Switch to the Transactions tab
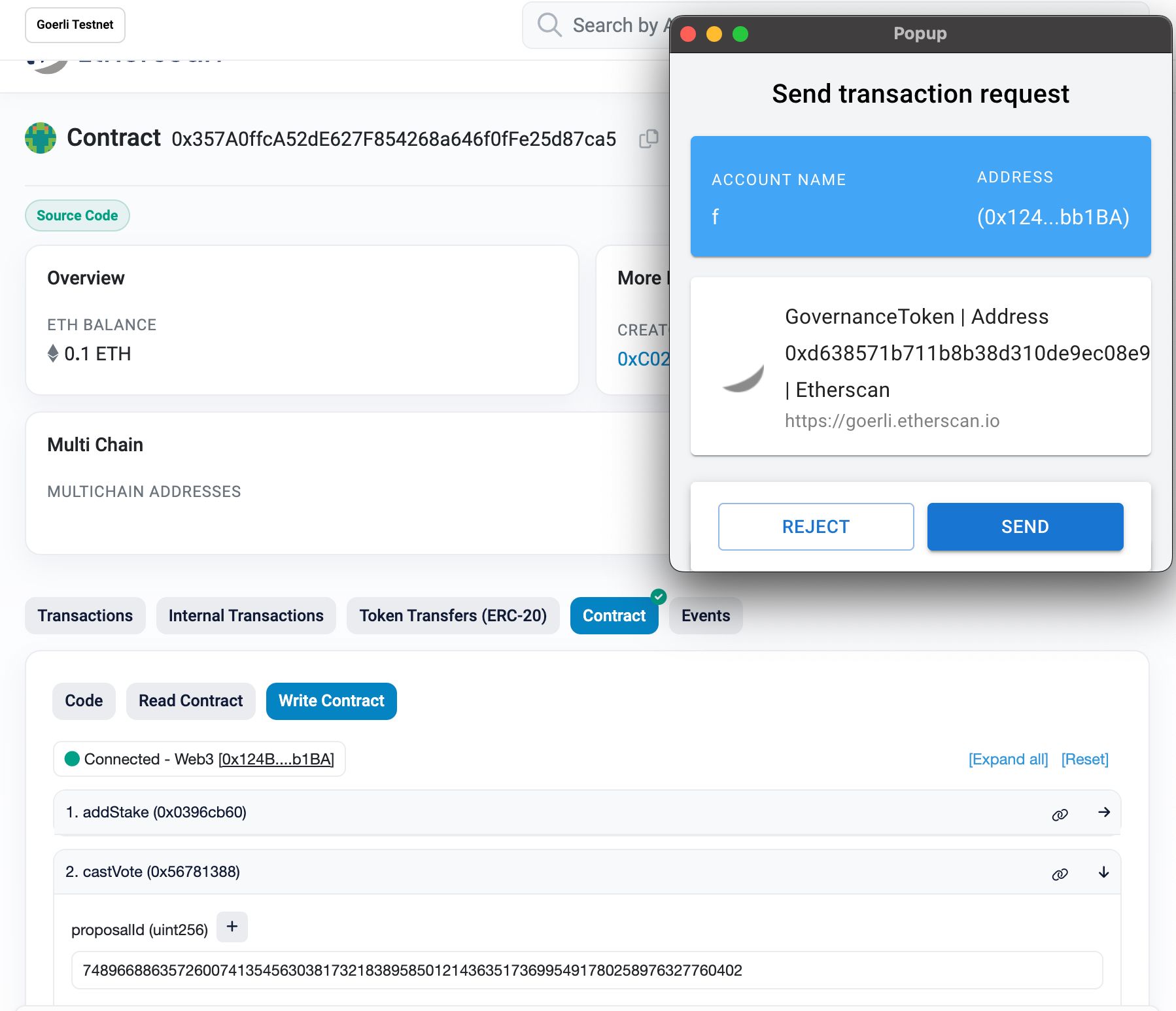The image size is (1176, 1011). click(x=85, y=615)
